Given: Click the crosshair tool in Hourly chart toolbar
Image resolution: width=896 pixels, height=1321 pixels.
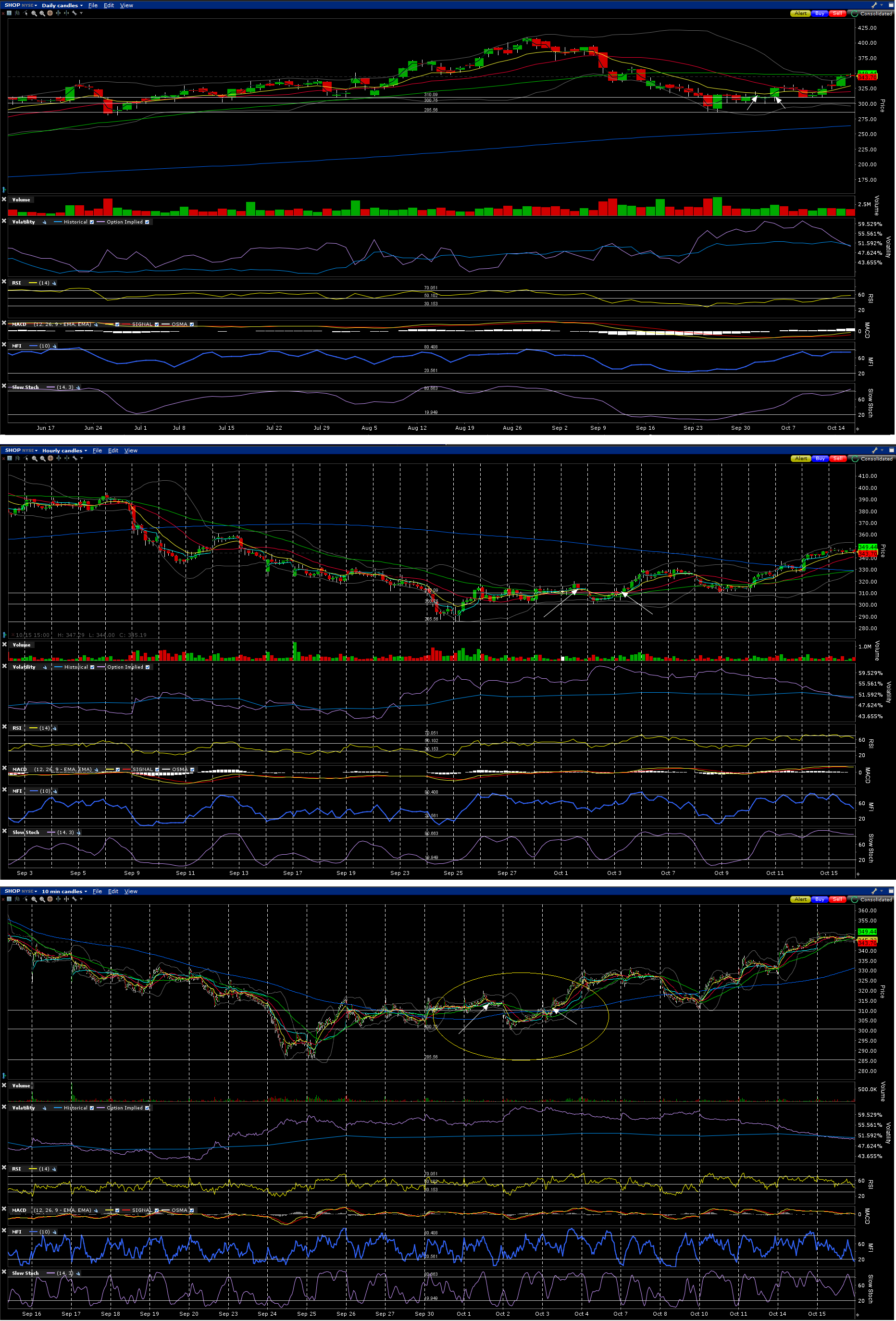Looking at the screenshot, I should (50, 458).
